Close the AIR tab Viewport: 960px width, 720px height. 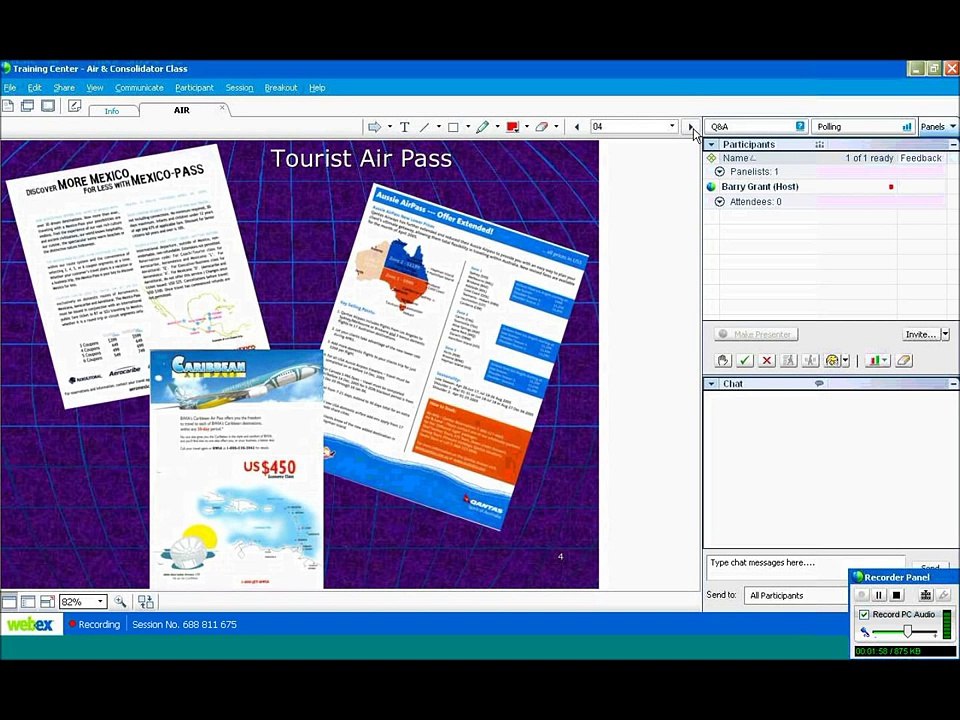[222, 108]
